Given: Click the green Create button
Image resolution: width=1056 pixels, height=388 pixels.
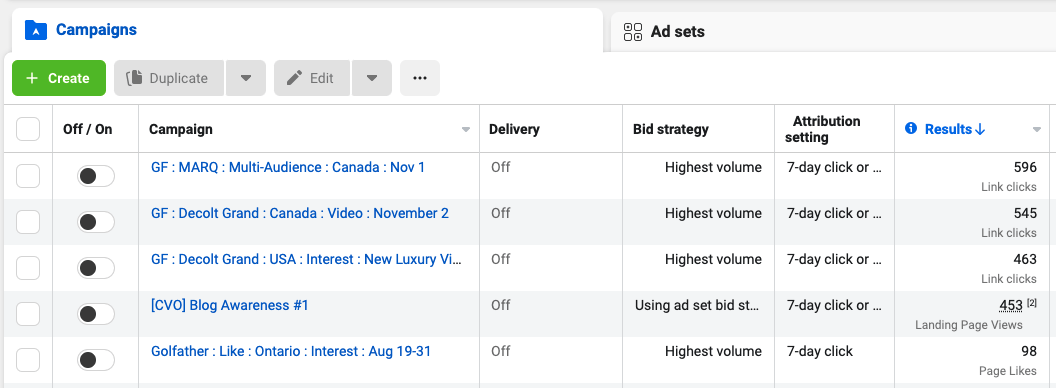Looking at the screenshot, I should [59, 78].
